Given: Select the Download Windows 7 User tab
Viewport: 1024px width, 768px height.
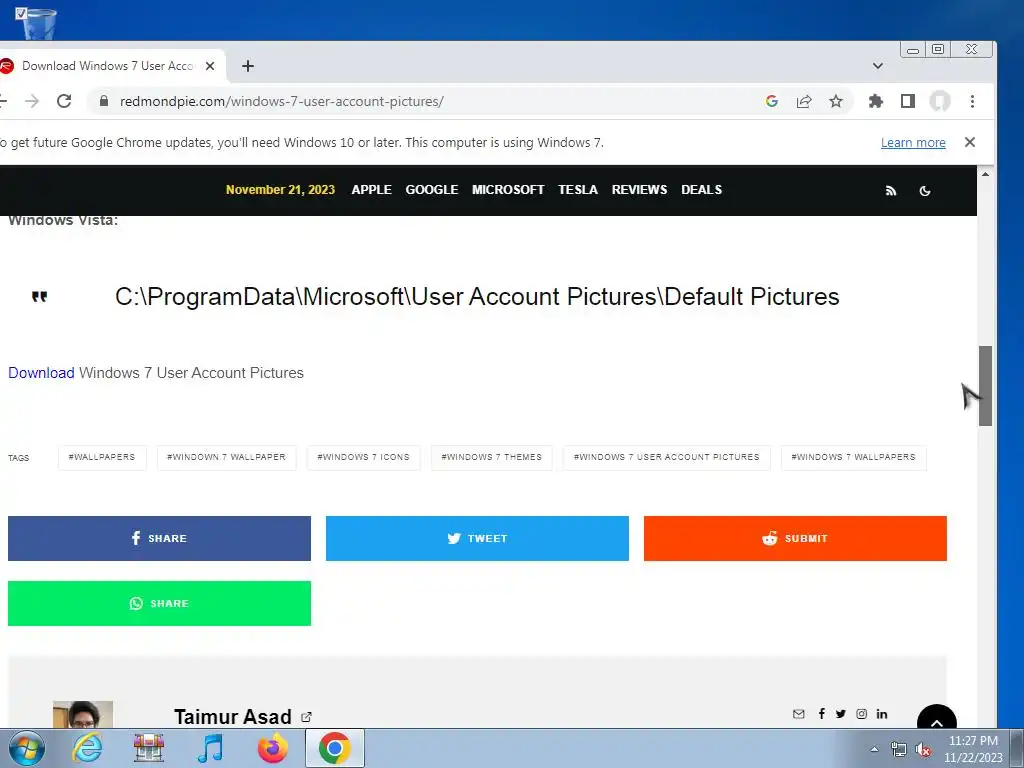Looking at the screenshot, I should tap(108, 66).
